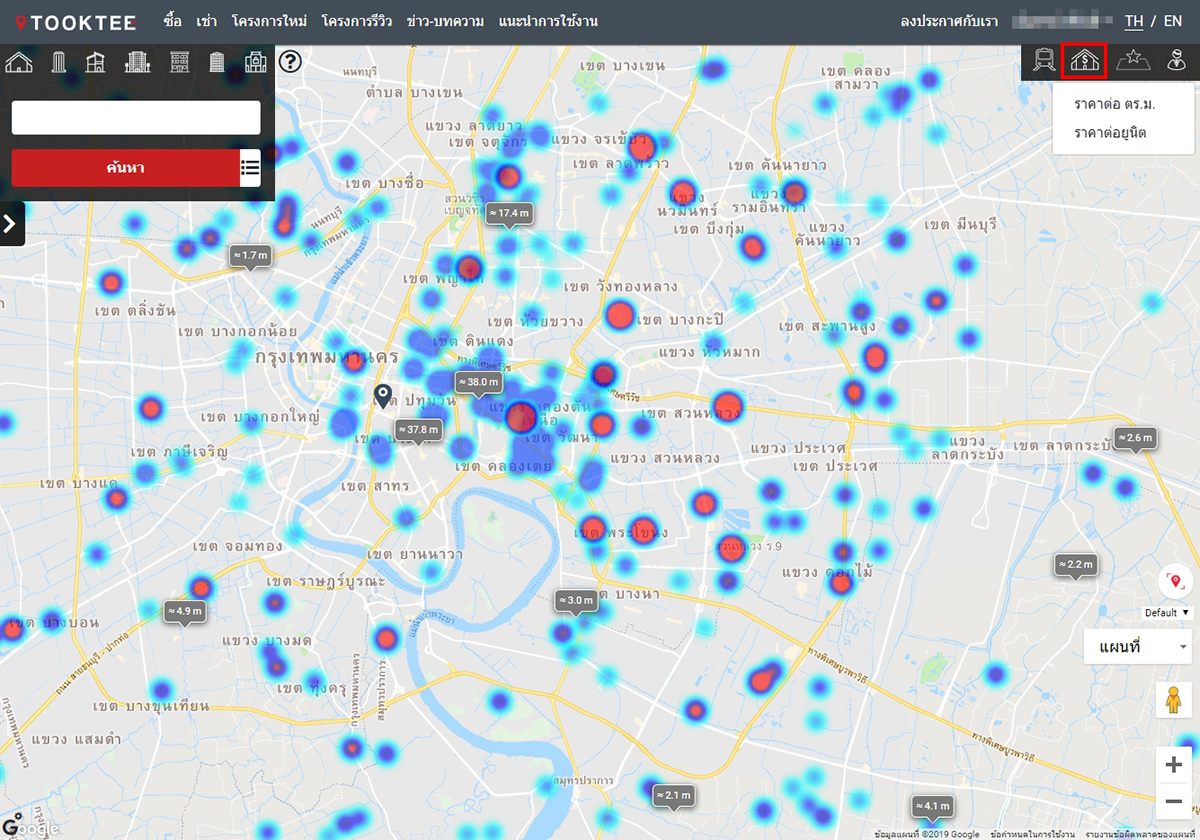The image size is (1200, 840).
Task: Show train transit lines on the map
Action: (x=1043, y=62)
